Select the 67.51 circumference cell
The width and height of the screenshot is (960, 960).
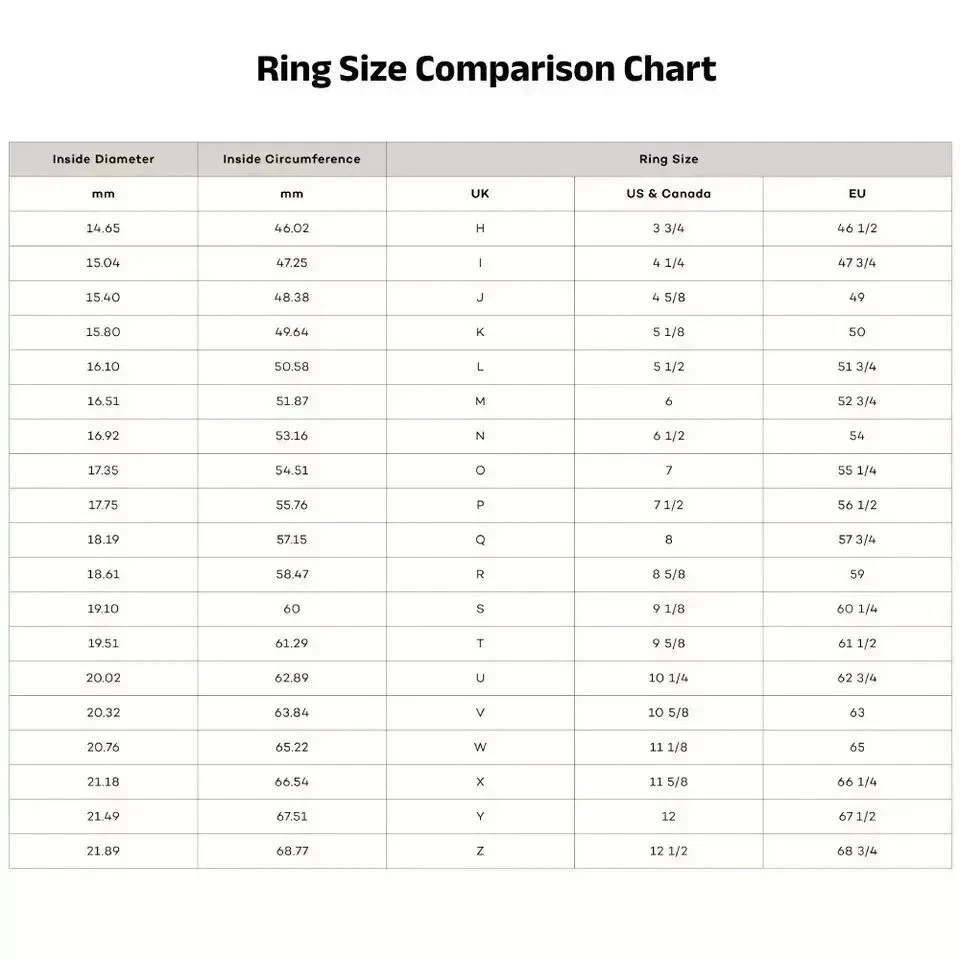click(291, 816)
